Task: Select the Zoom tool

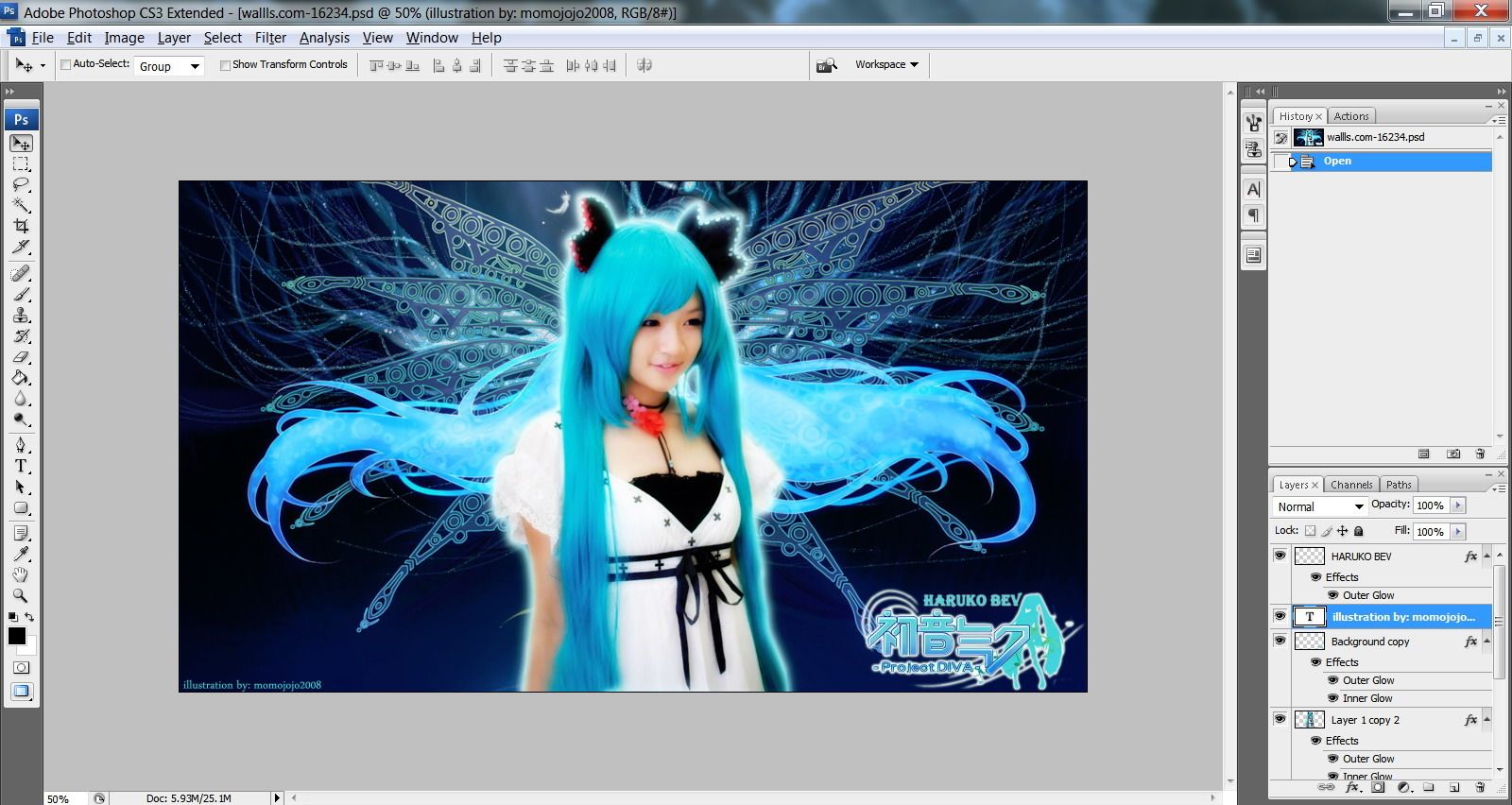Action: pos(21,596)
